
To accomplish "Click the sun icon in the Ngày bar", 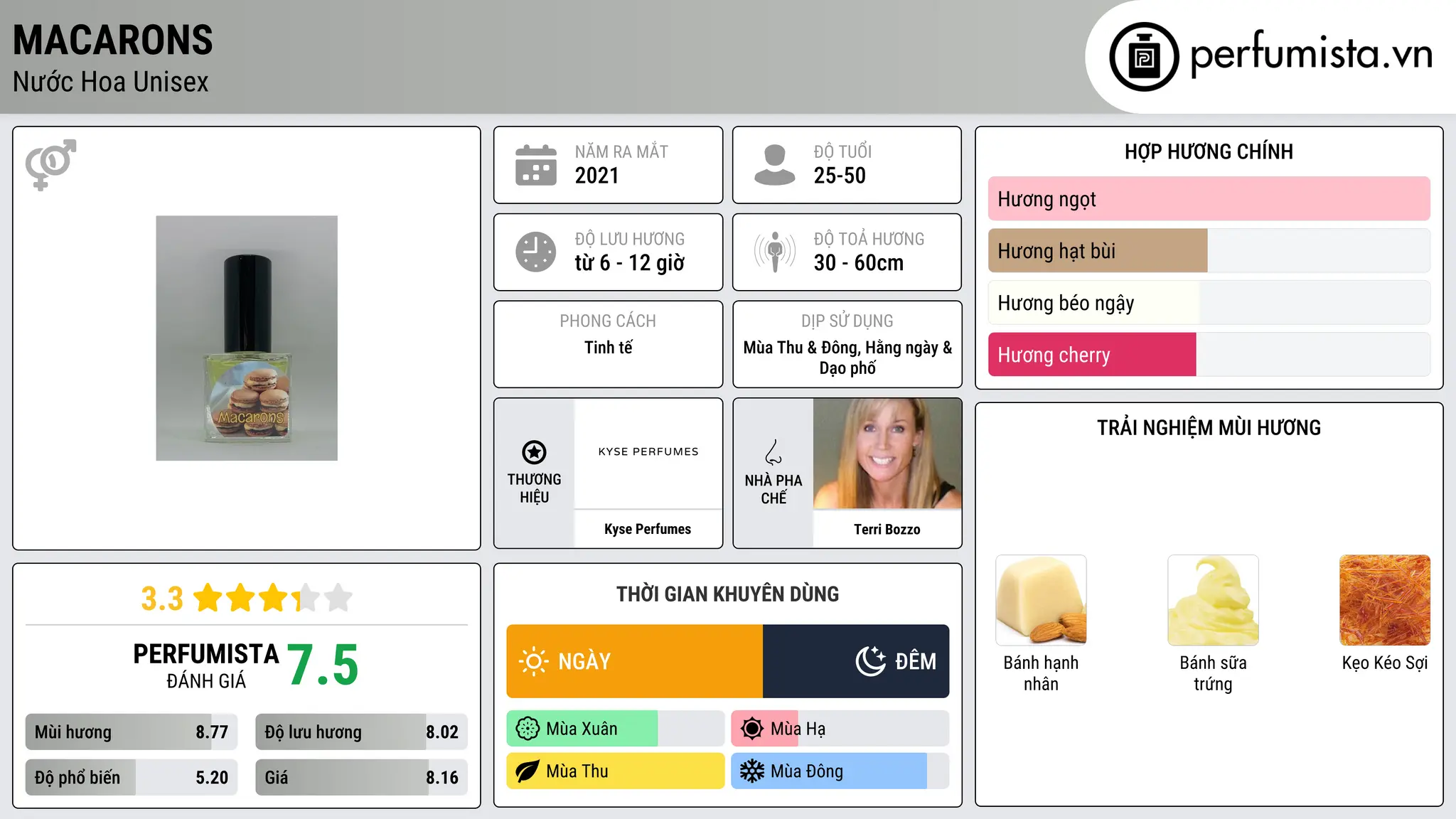I will tap(533, 661).
